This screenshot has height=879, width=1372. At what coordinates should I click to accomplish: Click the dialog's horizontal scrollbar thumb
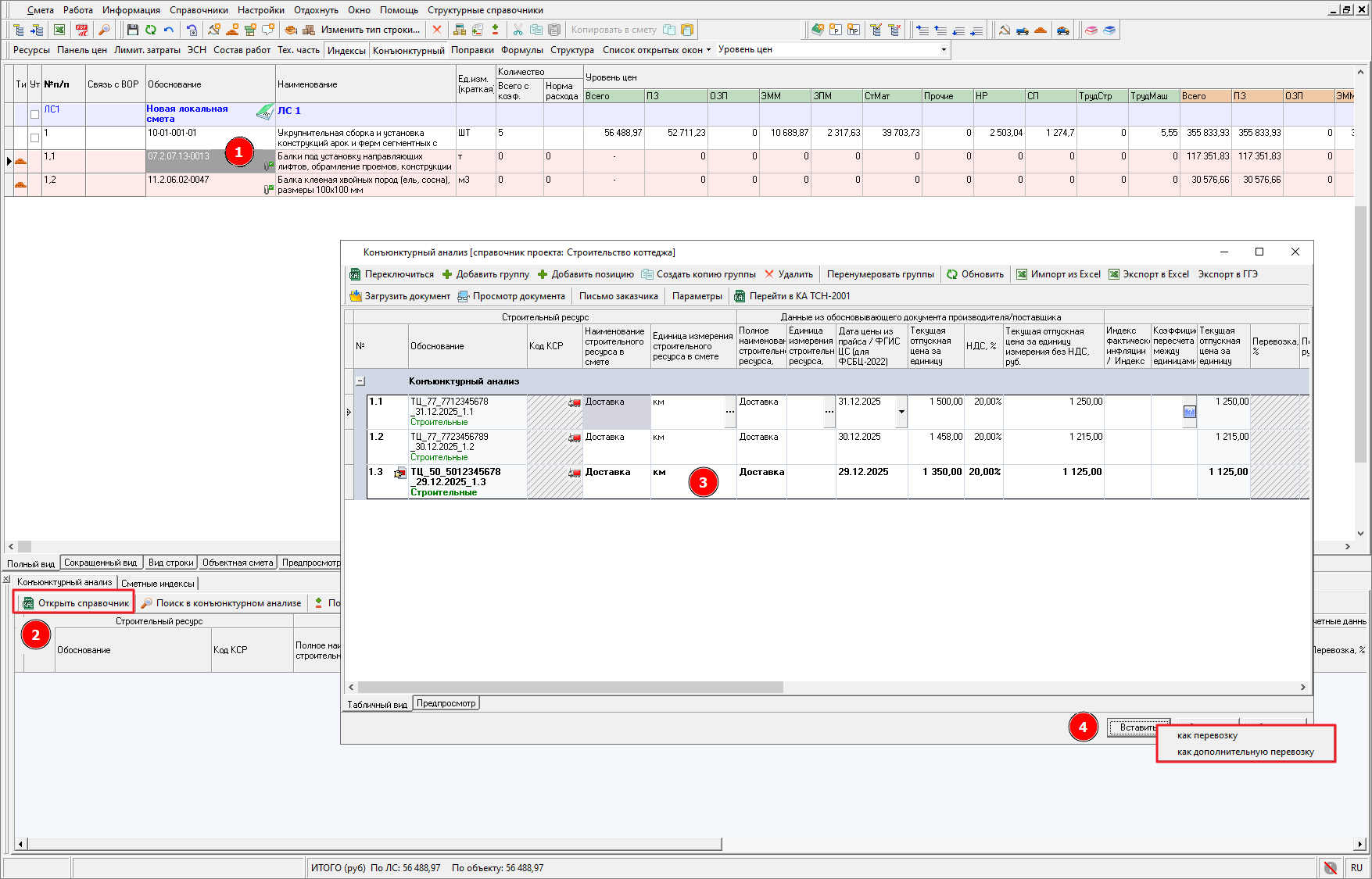[571, 687]
